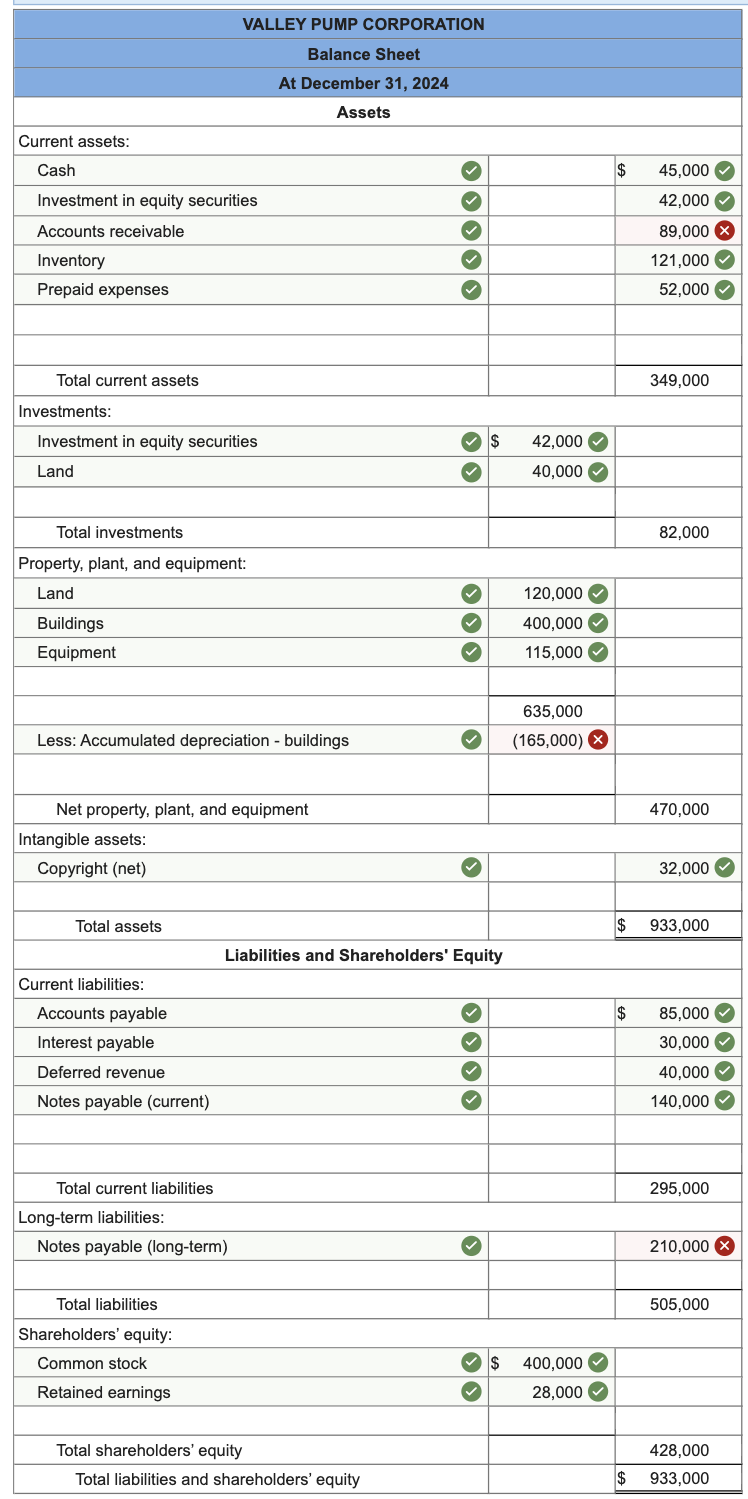Click the status indicator next to Interest payable
Image resolution: width=748 pixels, height=1499 pixels.
[470, 1042]
